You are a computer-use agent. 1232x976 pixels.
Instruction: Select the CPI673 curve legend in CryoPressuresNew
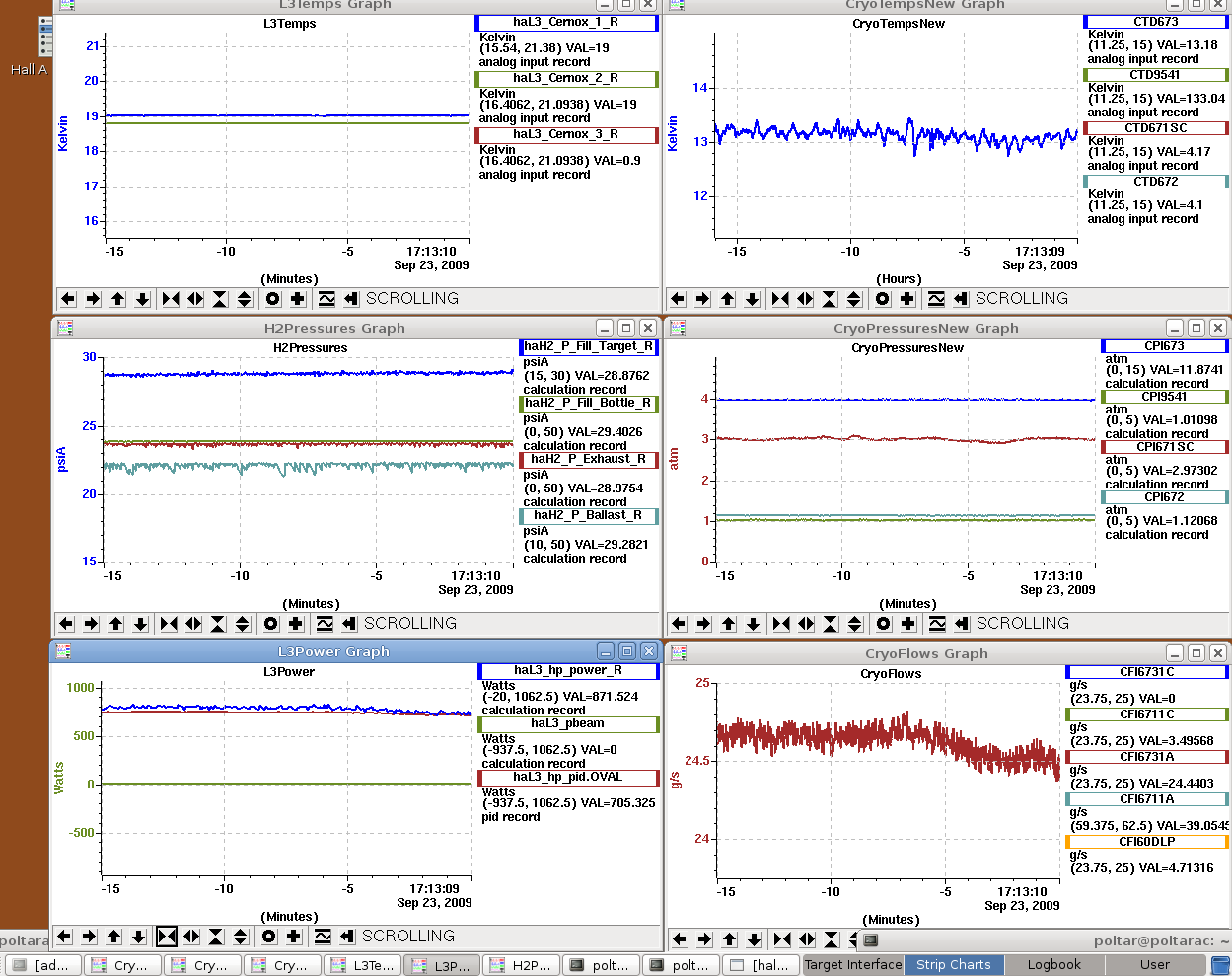(x=1165, y=346)
